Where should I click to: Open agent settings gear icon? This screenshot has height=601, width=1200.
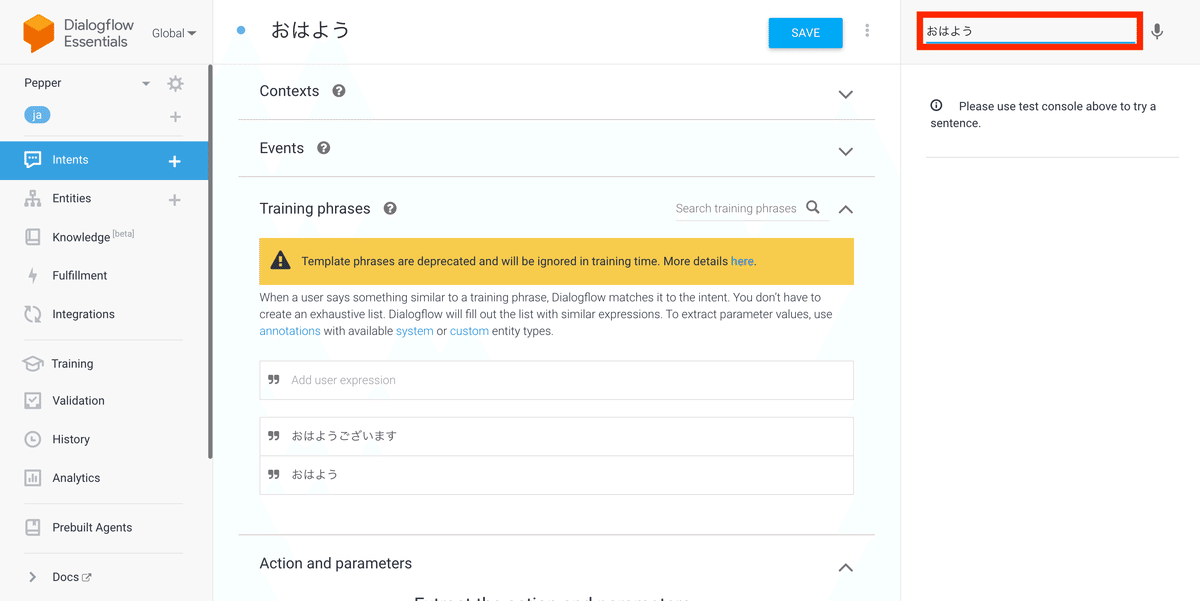point(175,84)
